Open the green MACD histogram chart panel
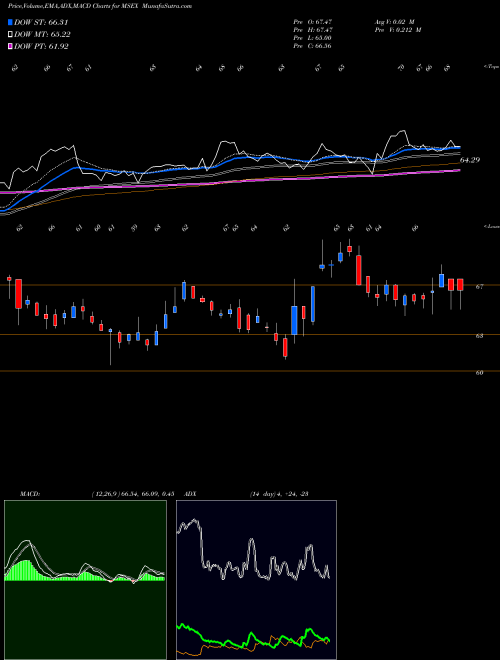The height and width of the screenshot is (660, 500). coord(85,580)
